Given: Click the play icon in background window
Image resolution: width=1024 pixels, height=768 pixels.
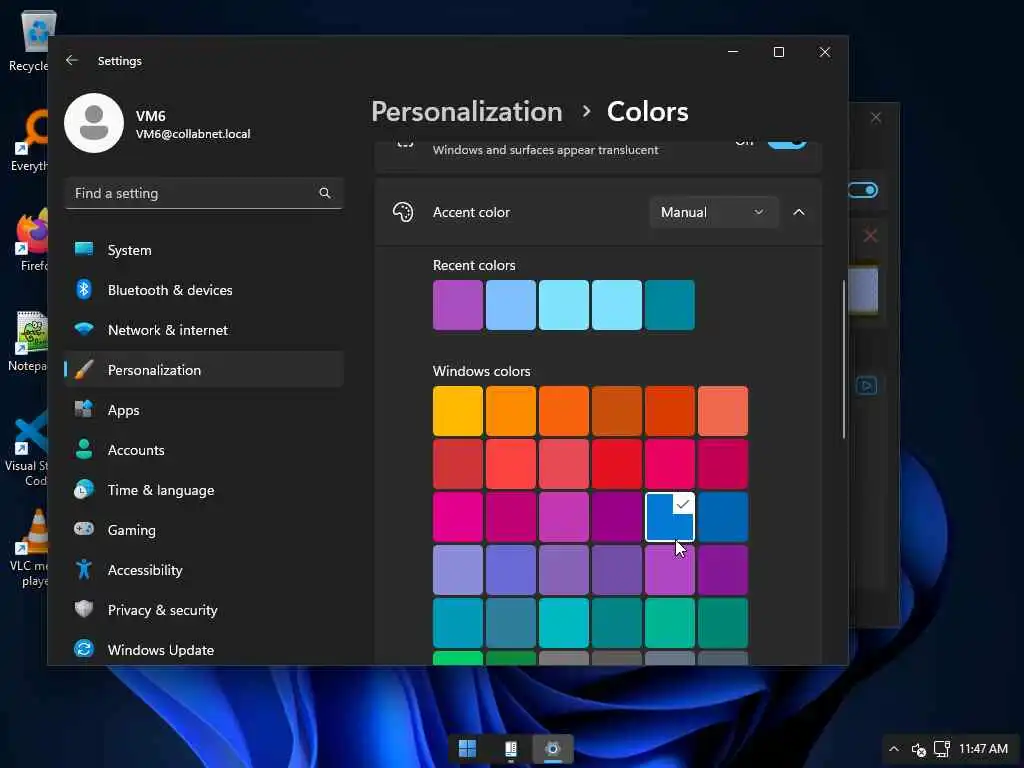Looking at the screenshot, I should click(867, 385).
